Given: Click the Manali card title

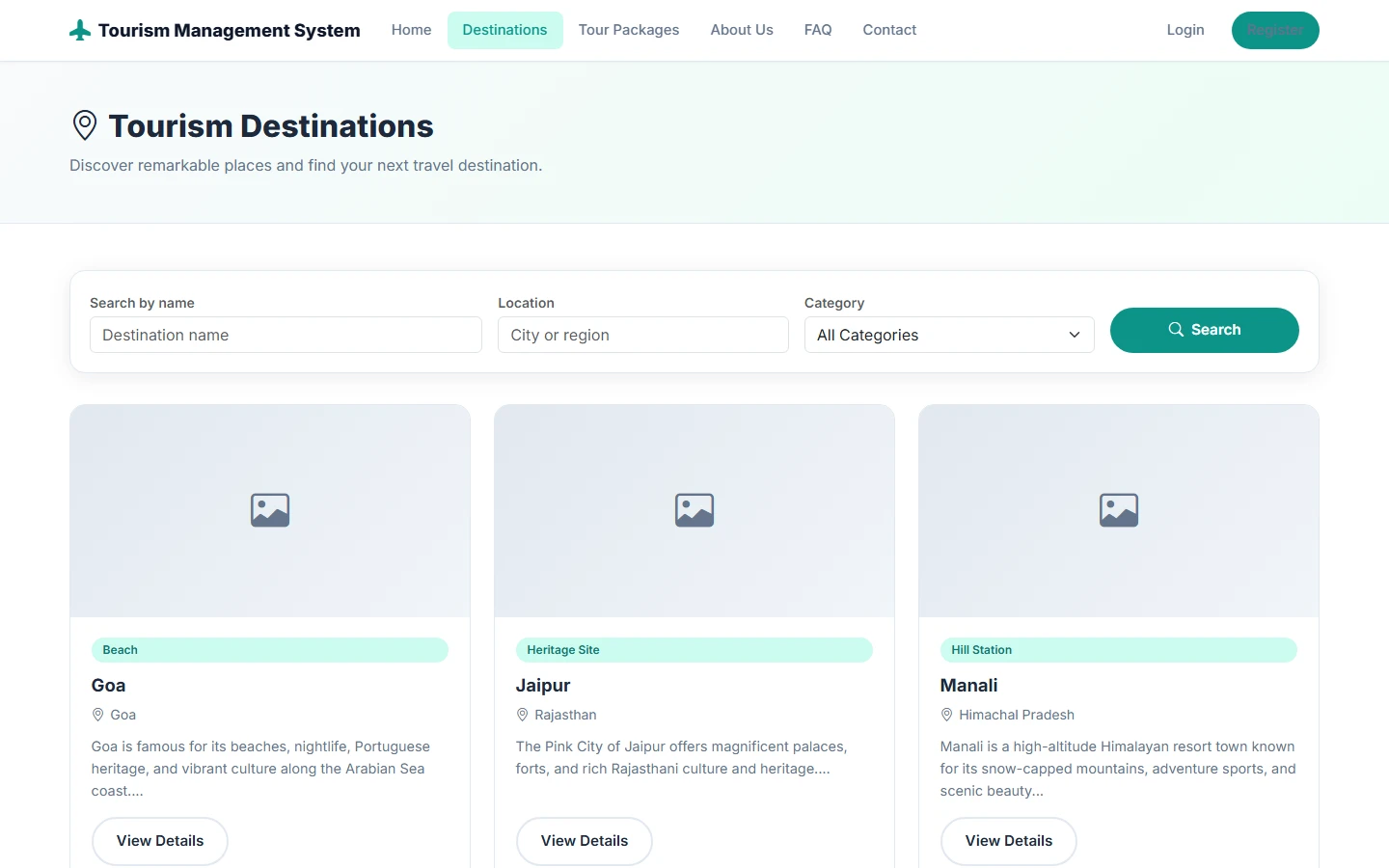Looking at the screenshot, I should [x=968, y=686].
